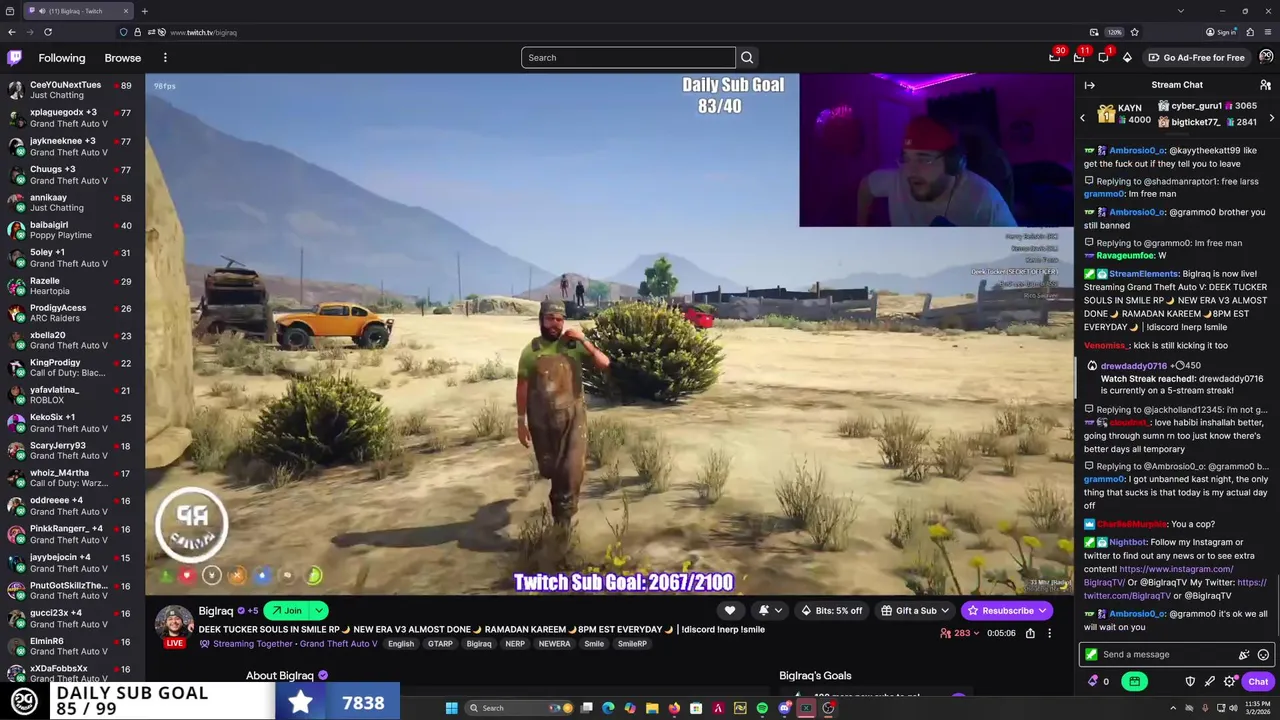Send message with the Chat button
1280x720 pixels.
point(1258,682)
